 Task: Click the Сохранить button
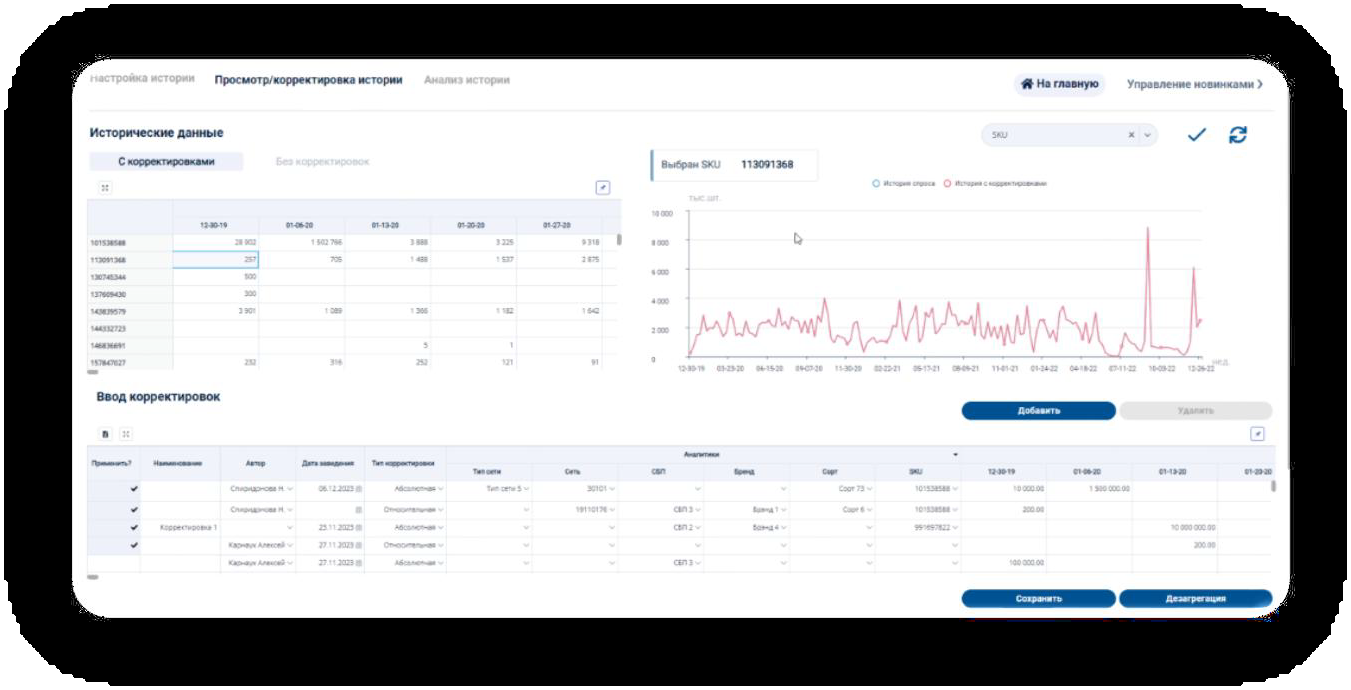click(x=1038, y=599)
